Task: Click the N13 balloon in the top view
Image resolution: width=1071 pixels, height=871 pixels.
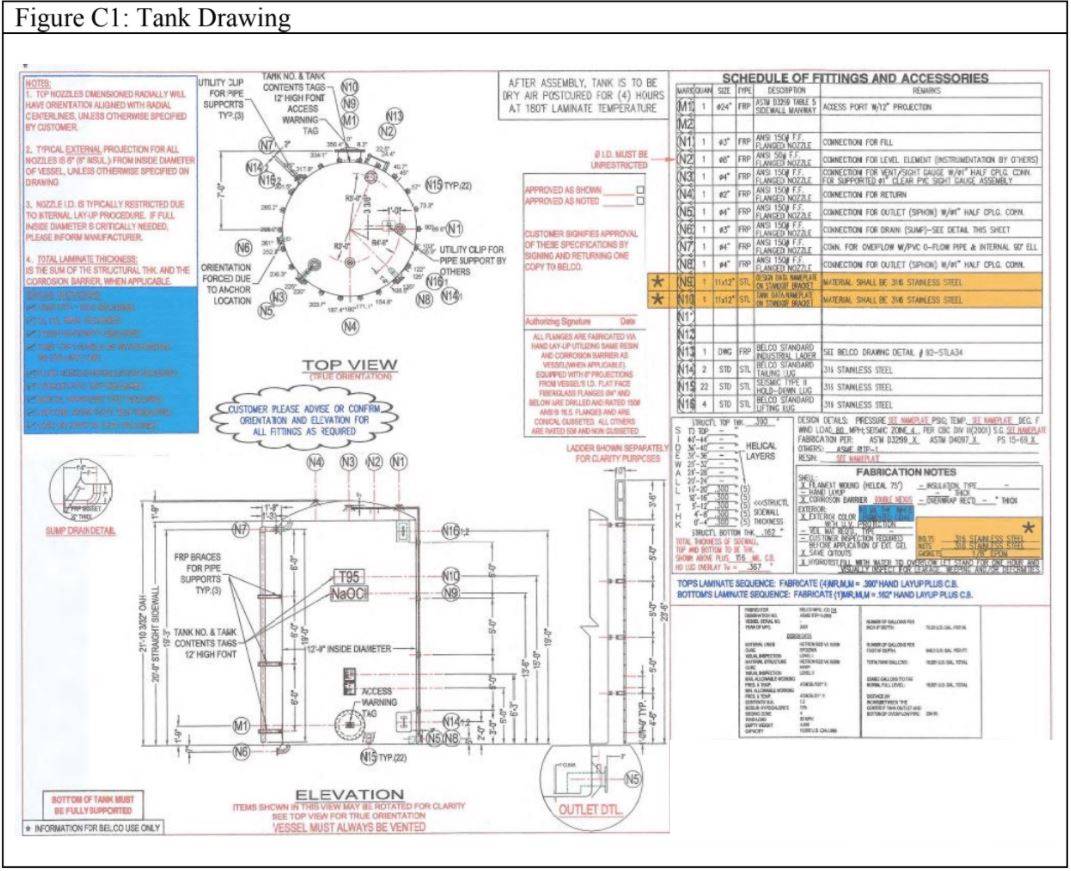Action: click(x=395, y=115)
